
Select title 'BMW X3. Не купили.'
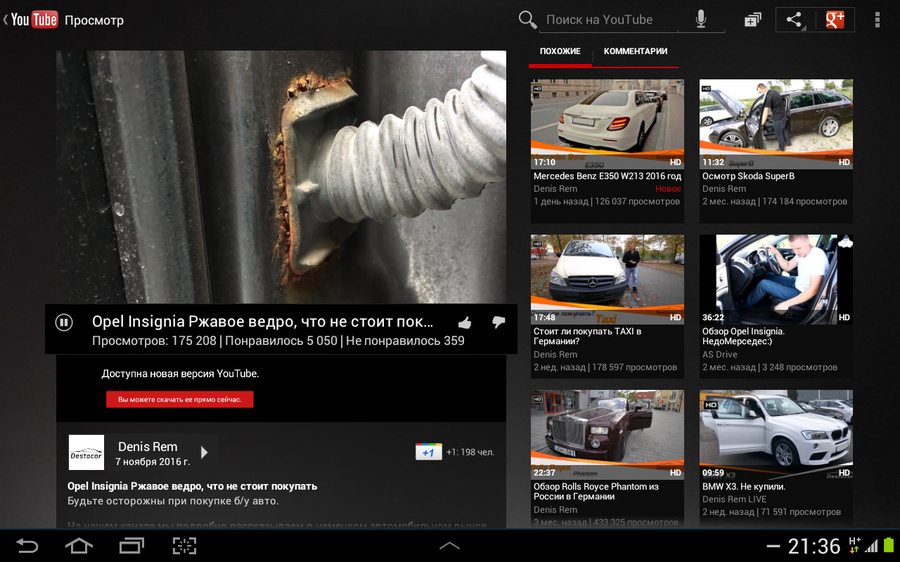pyautogui.click(x=744, y=486)
